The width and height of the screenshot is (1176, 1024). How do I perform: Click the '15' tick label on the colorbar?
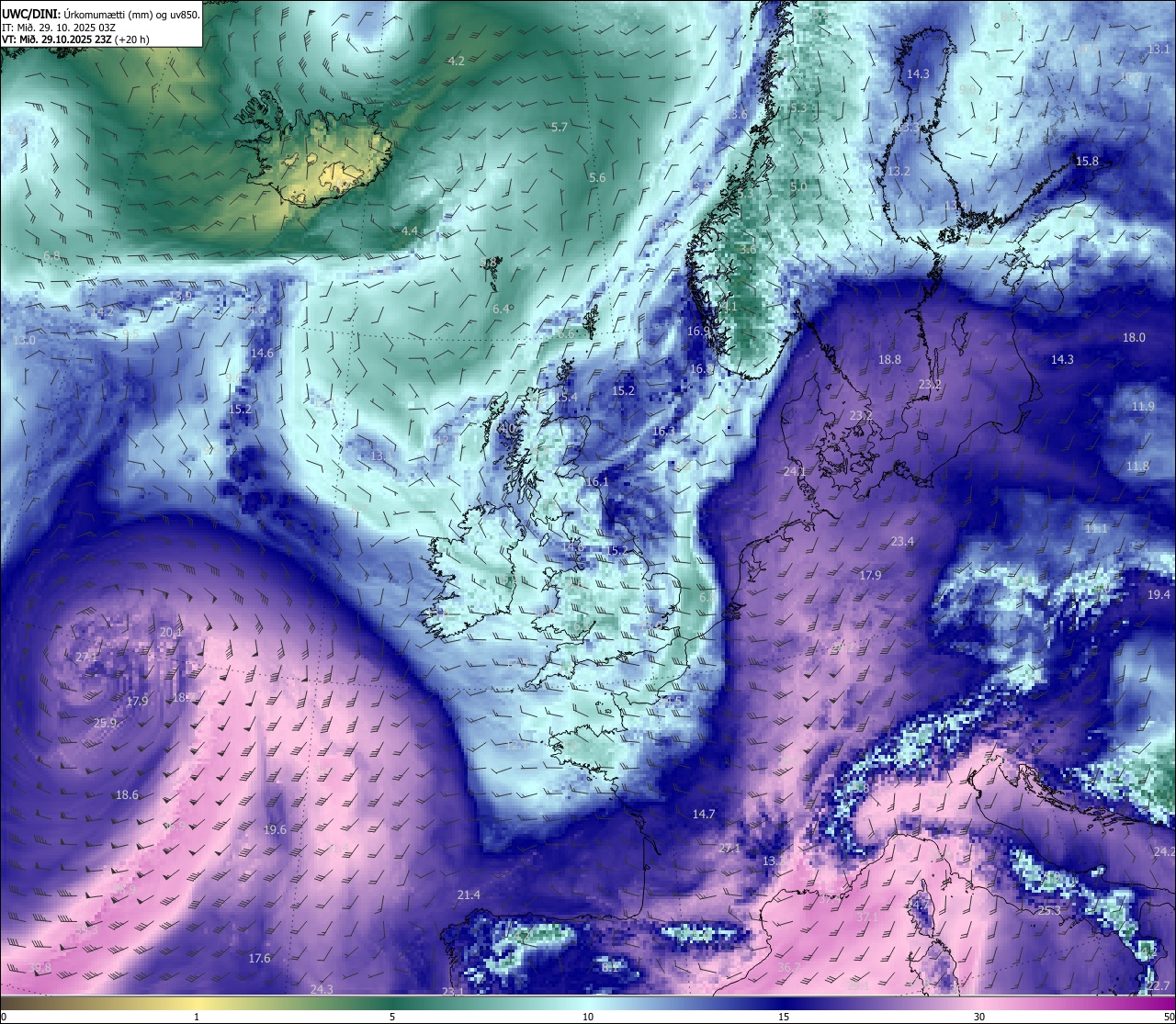[784, 1017]
